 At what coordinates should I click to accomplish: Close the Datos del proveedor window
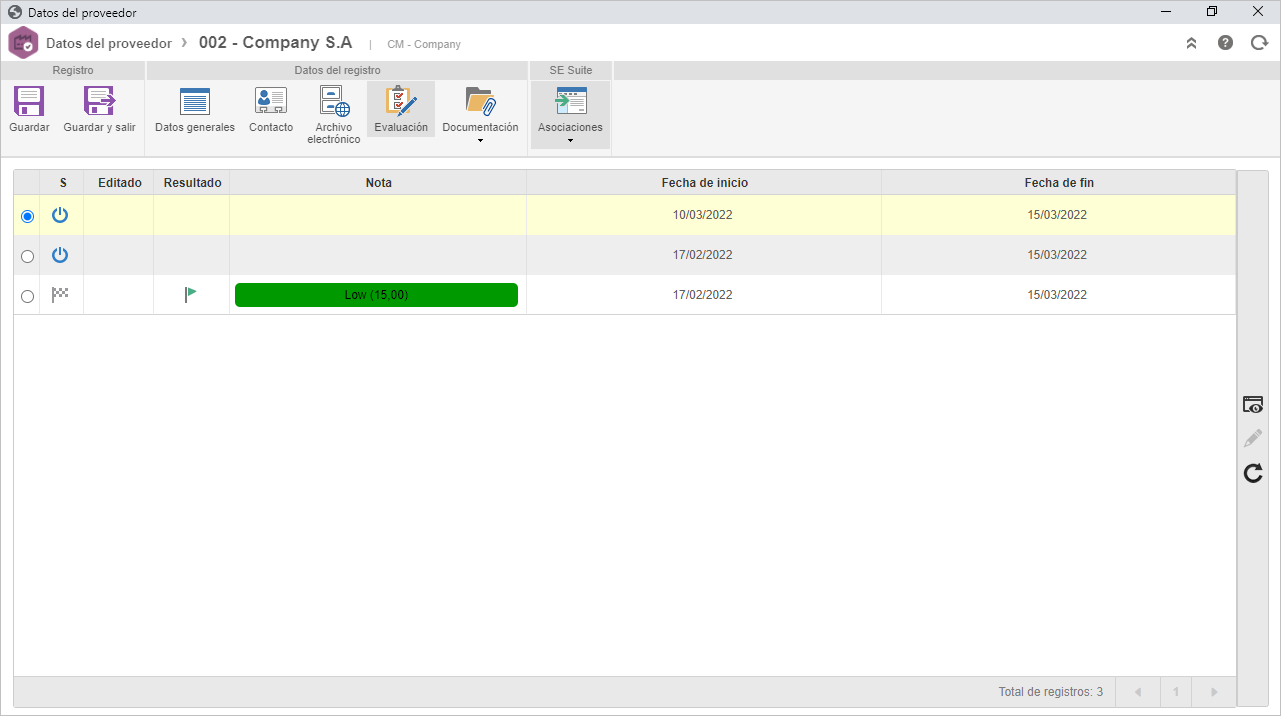(x=1258, y=12)
